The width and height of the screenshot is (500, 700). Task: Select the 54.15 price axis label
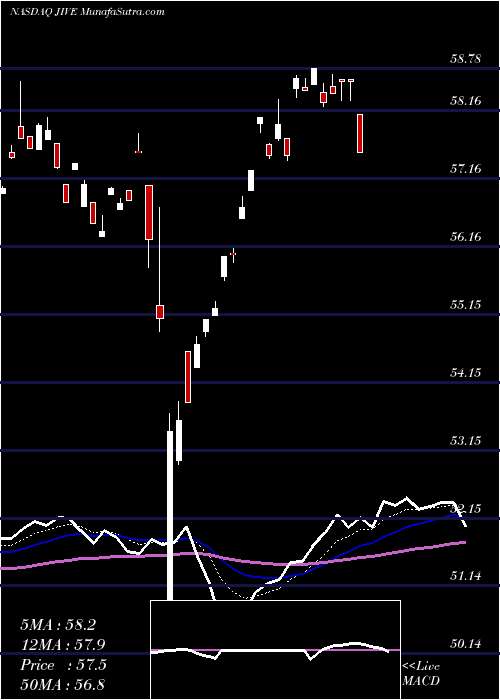pyautogui.click(x=466, y=372)
